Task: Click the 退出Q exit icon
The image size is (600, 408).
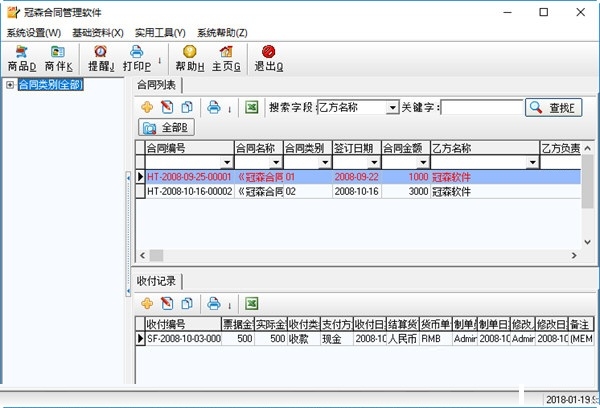Action: (x=269, y=59)
